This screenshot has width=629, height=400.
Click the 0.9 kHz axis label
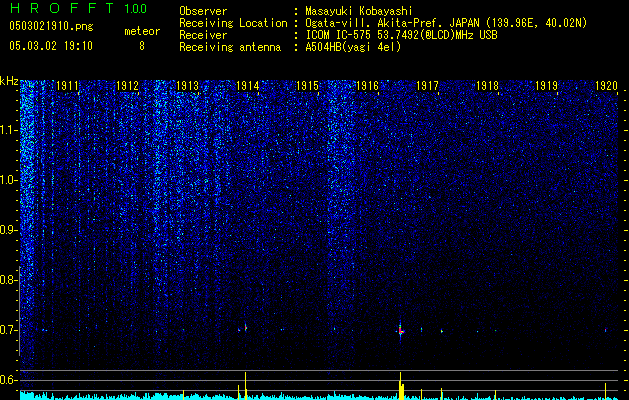(x=8, y=230)
